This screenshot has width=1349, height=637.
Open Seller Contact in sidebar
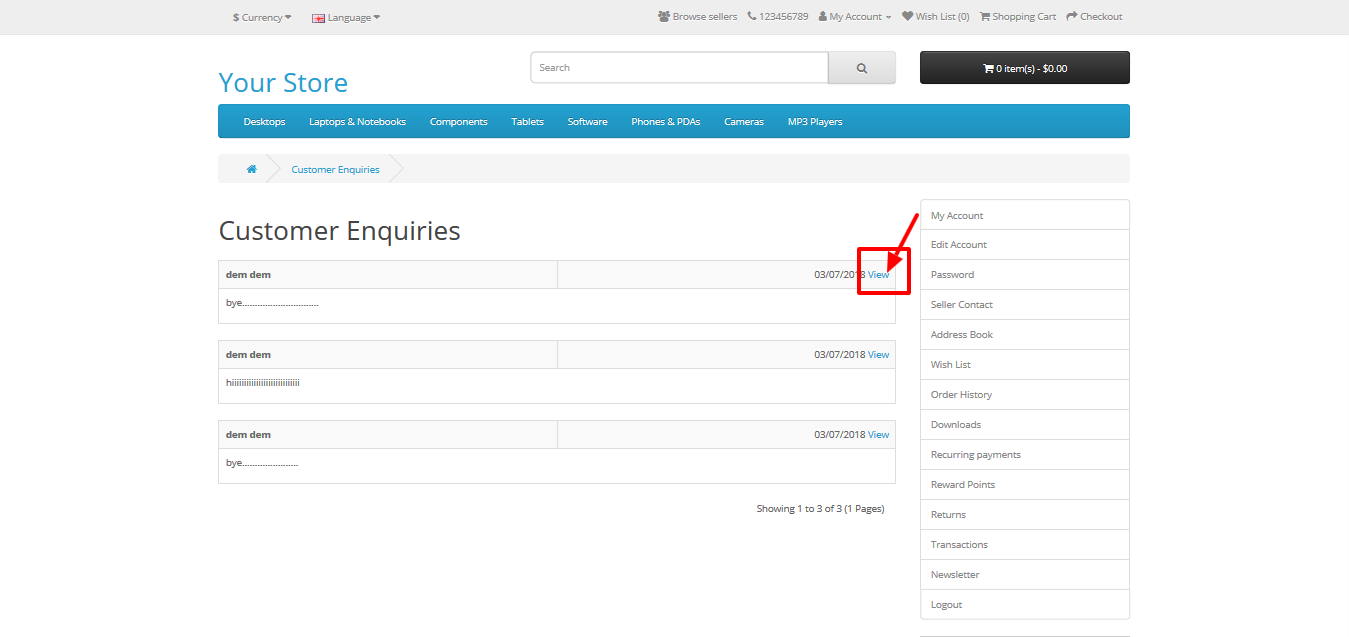1025,305
